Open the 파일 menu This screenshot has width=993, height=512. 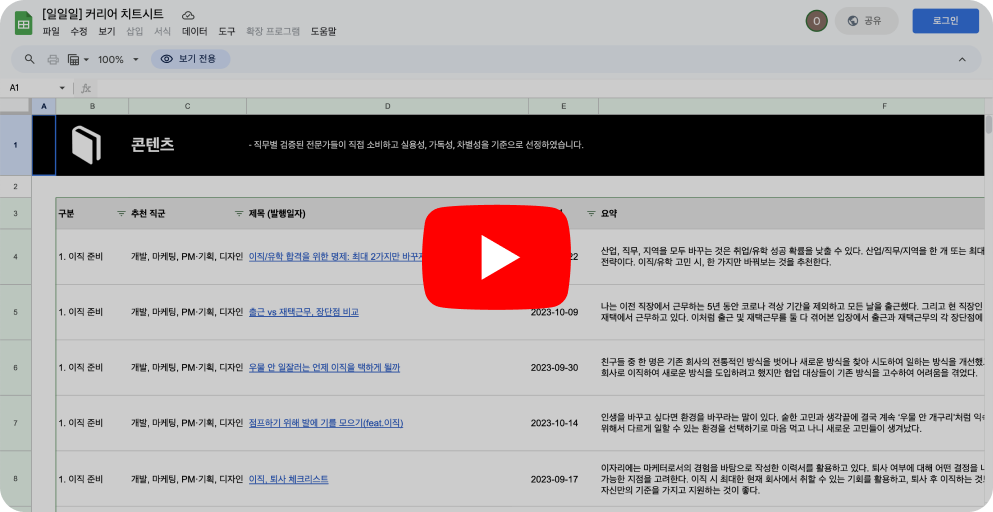pos(51,31)
